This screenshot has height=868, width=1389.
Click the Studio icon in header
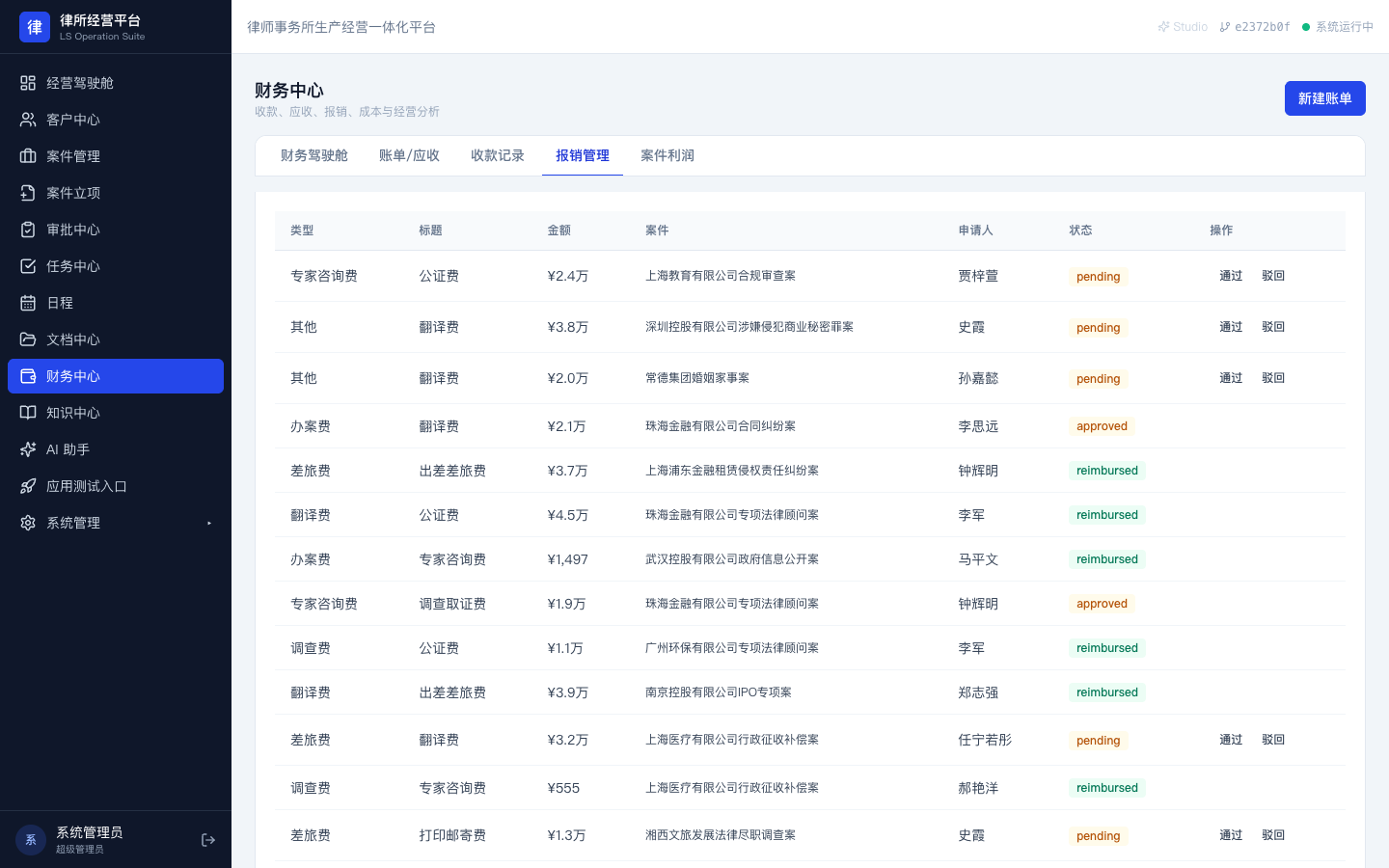1163,27
